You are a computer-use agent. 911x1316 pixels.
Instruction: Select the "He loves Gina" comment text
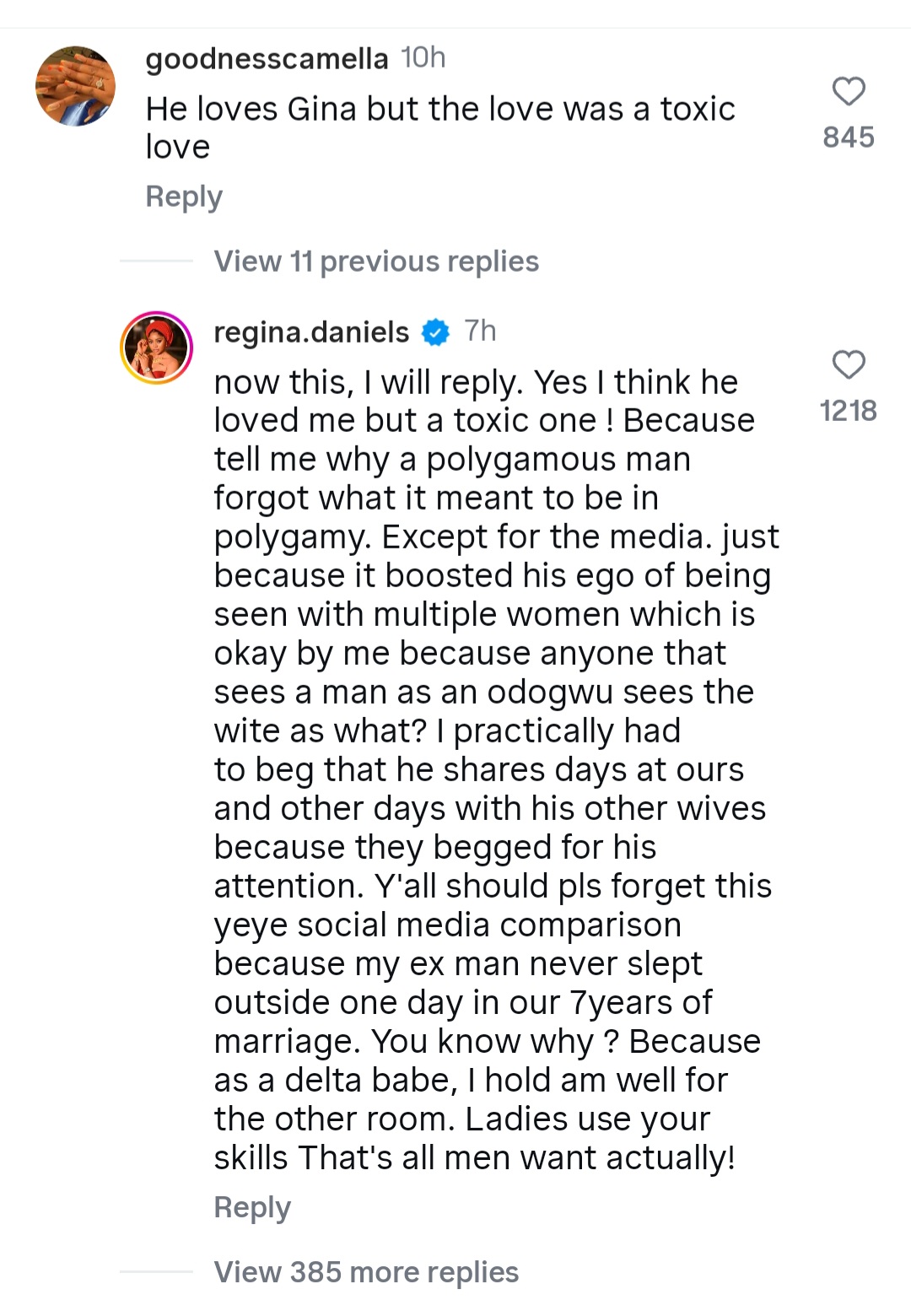(x=439, y=127)
